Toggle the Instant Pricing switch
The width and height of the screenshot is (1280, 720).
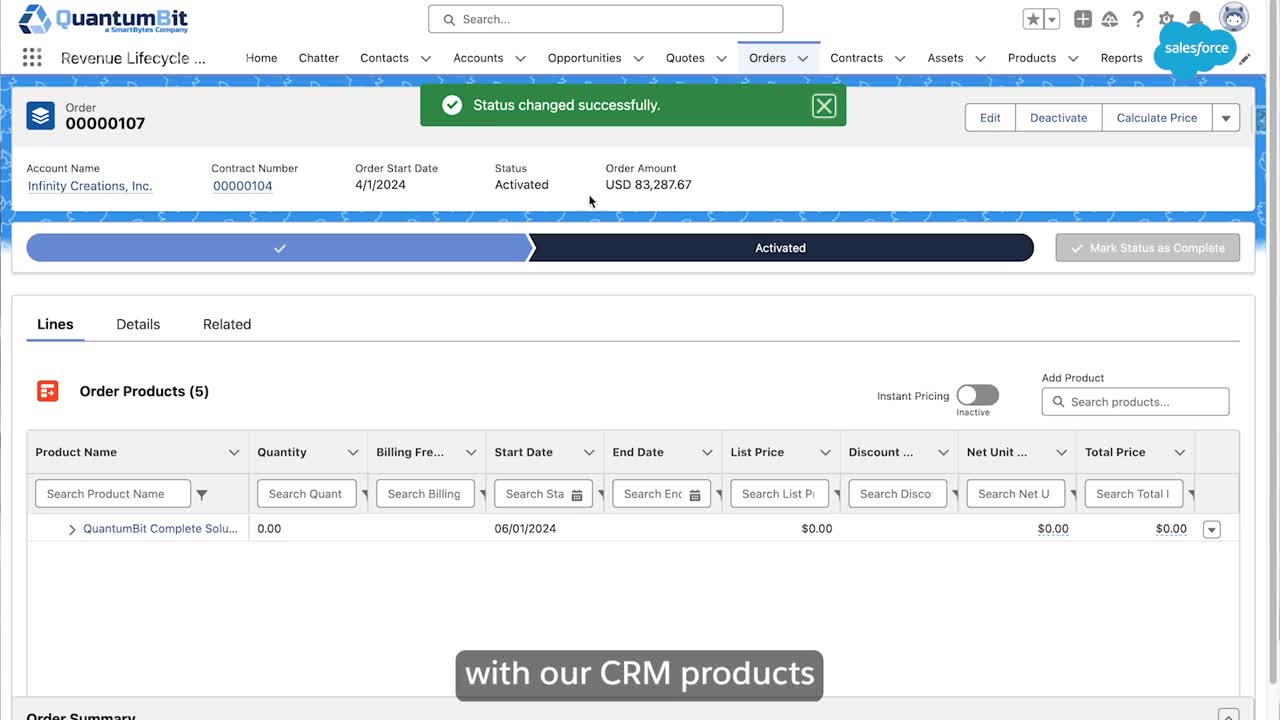click(977, 395)
